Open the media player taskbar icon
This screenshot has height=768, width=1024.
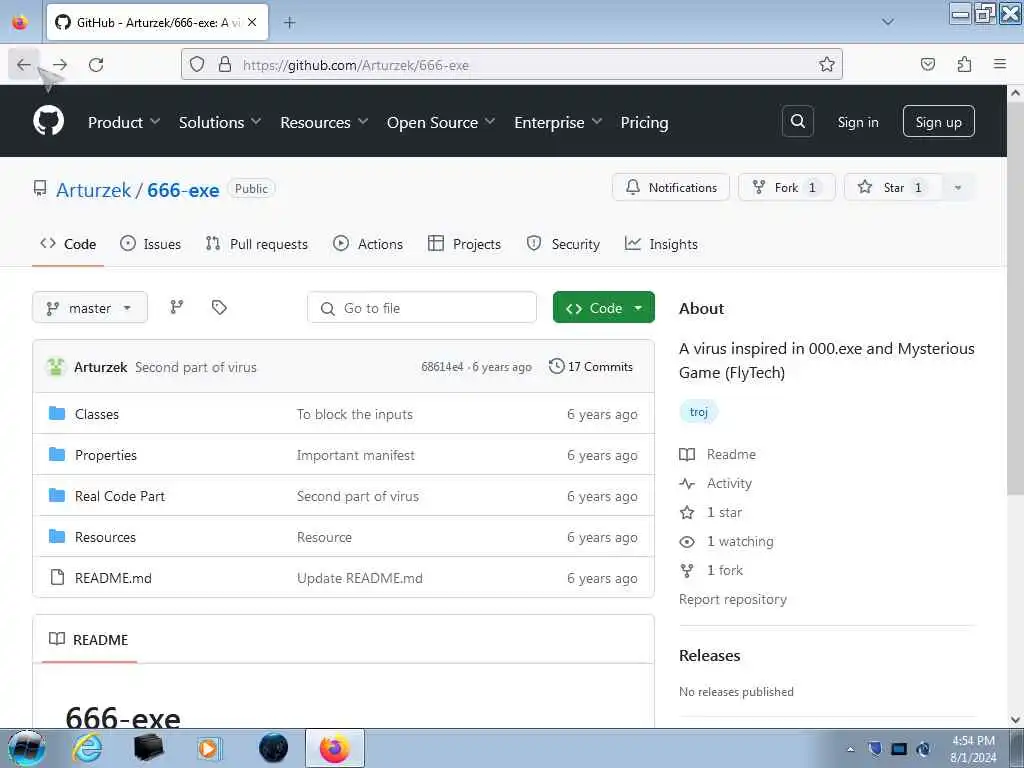(210, 748)
